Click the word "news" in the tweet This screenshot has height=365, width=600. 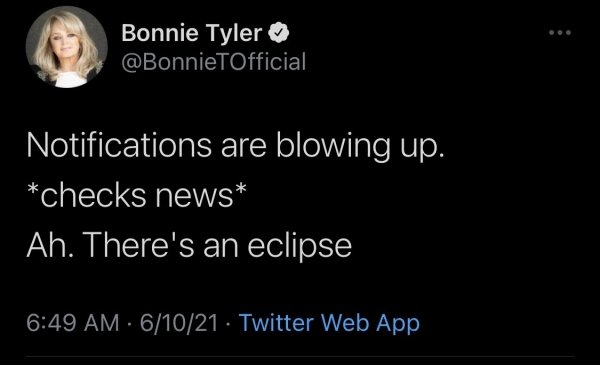(194, 198)
